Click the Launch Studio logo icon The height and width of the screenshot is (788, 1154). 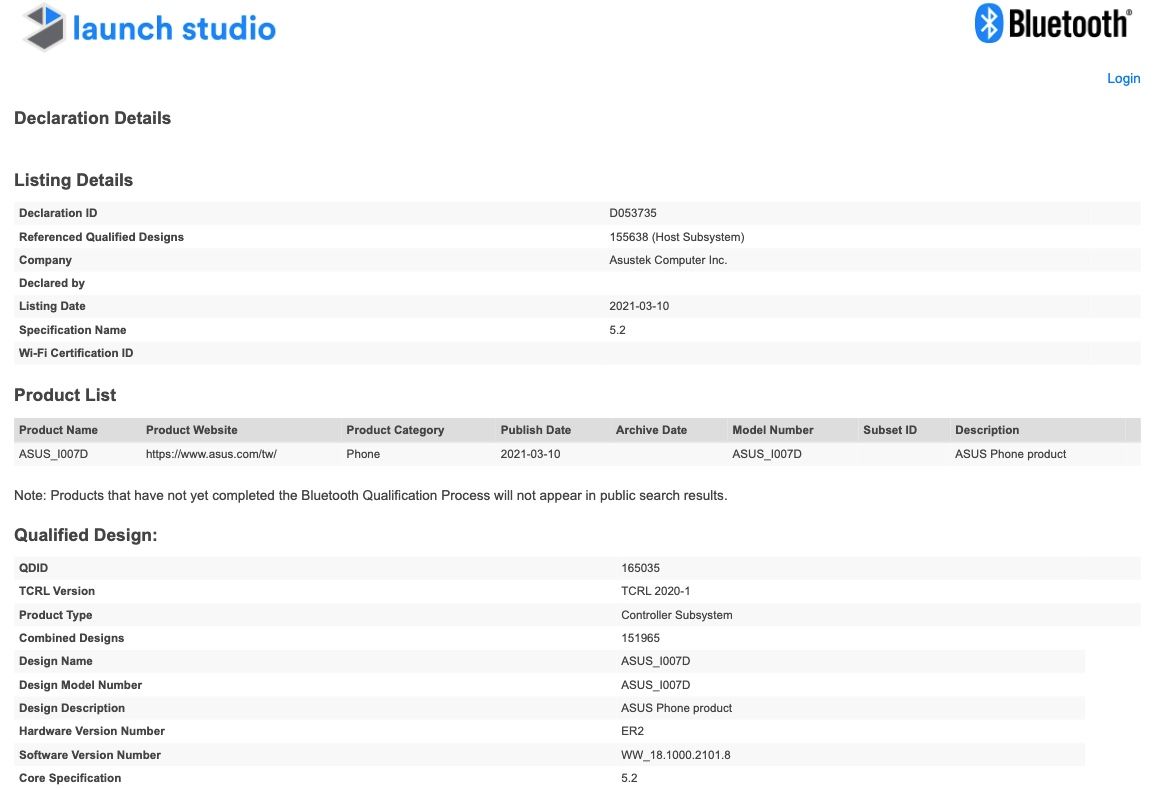(45, 27)
